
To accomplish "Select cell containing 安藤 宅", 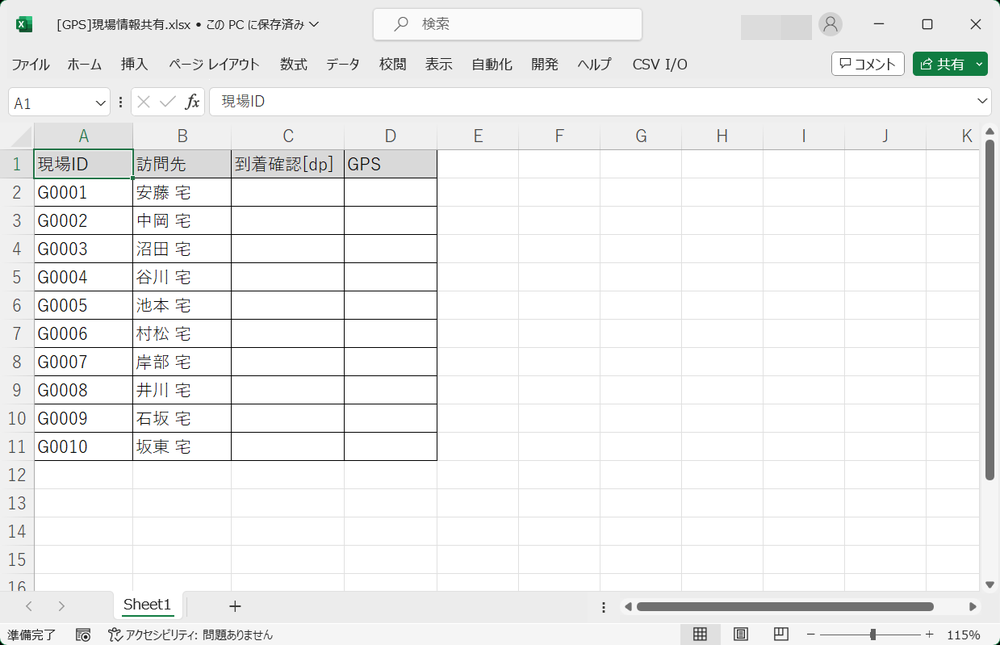I will [182, 193].
